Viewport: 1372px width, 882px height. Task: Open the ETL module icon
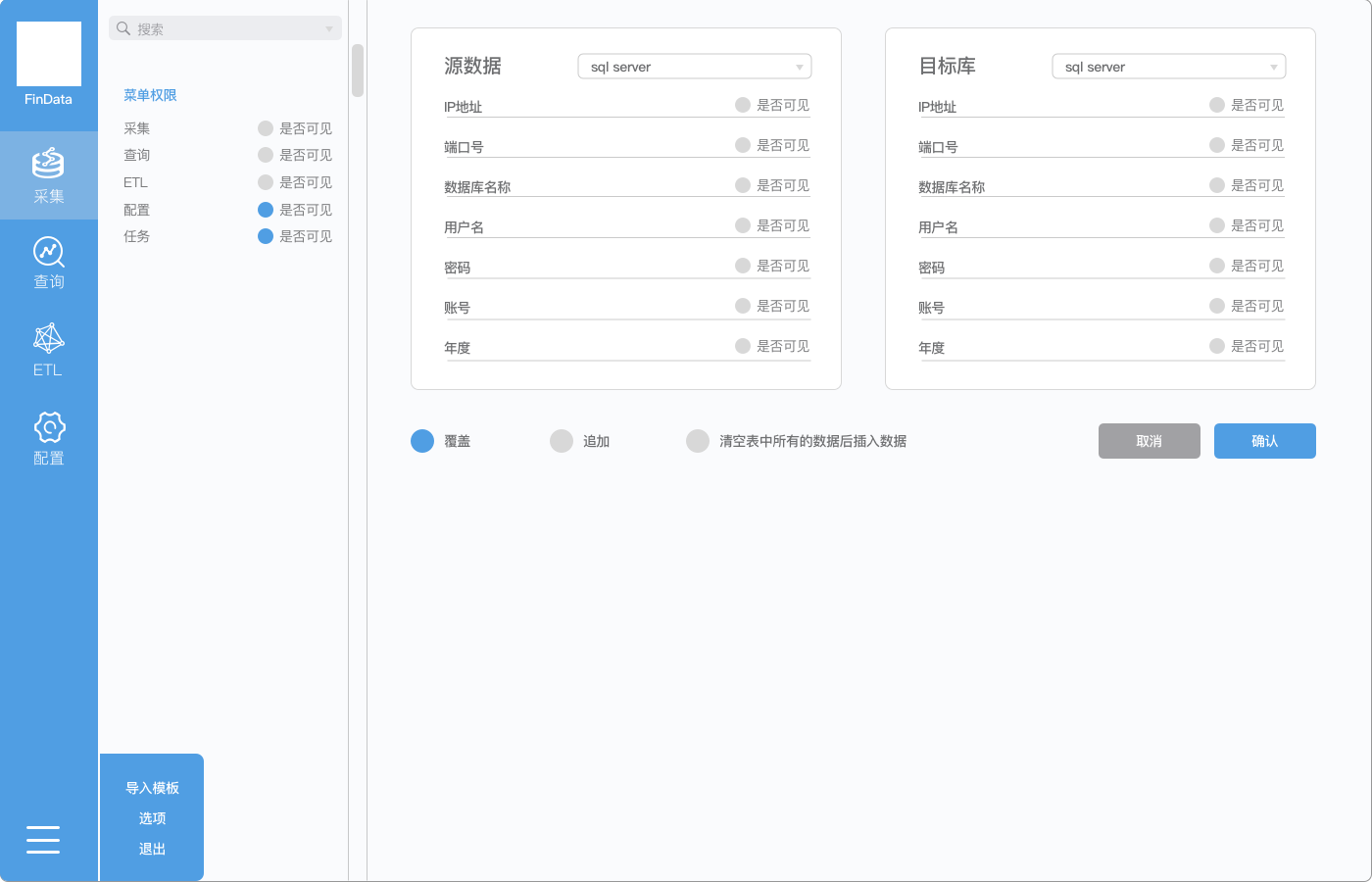[48, 338]
